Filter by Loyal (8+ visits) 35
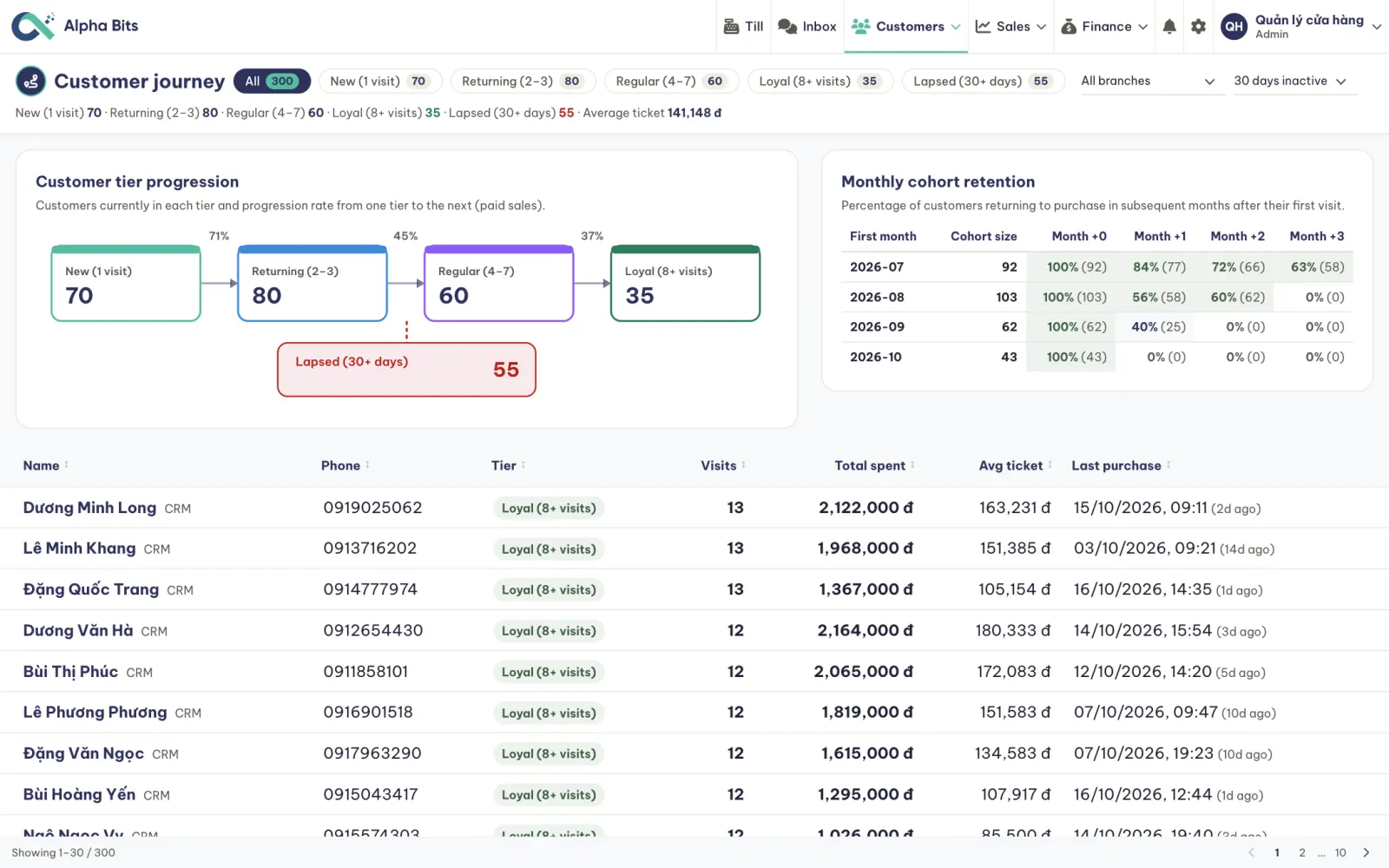This screenshot has width=1389, height=868. (820, 81)
